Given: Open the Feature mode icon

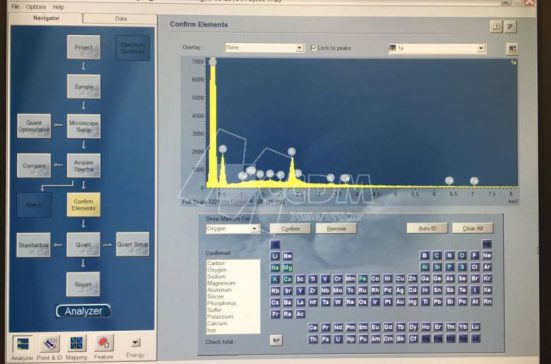Looking at the screenshot, I should tap(104, 344).
